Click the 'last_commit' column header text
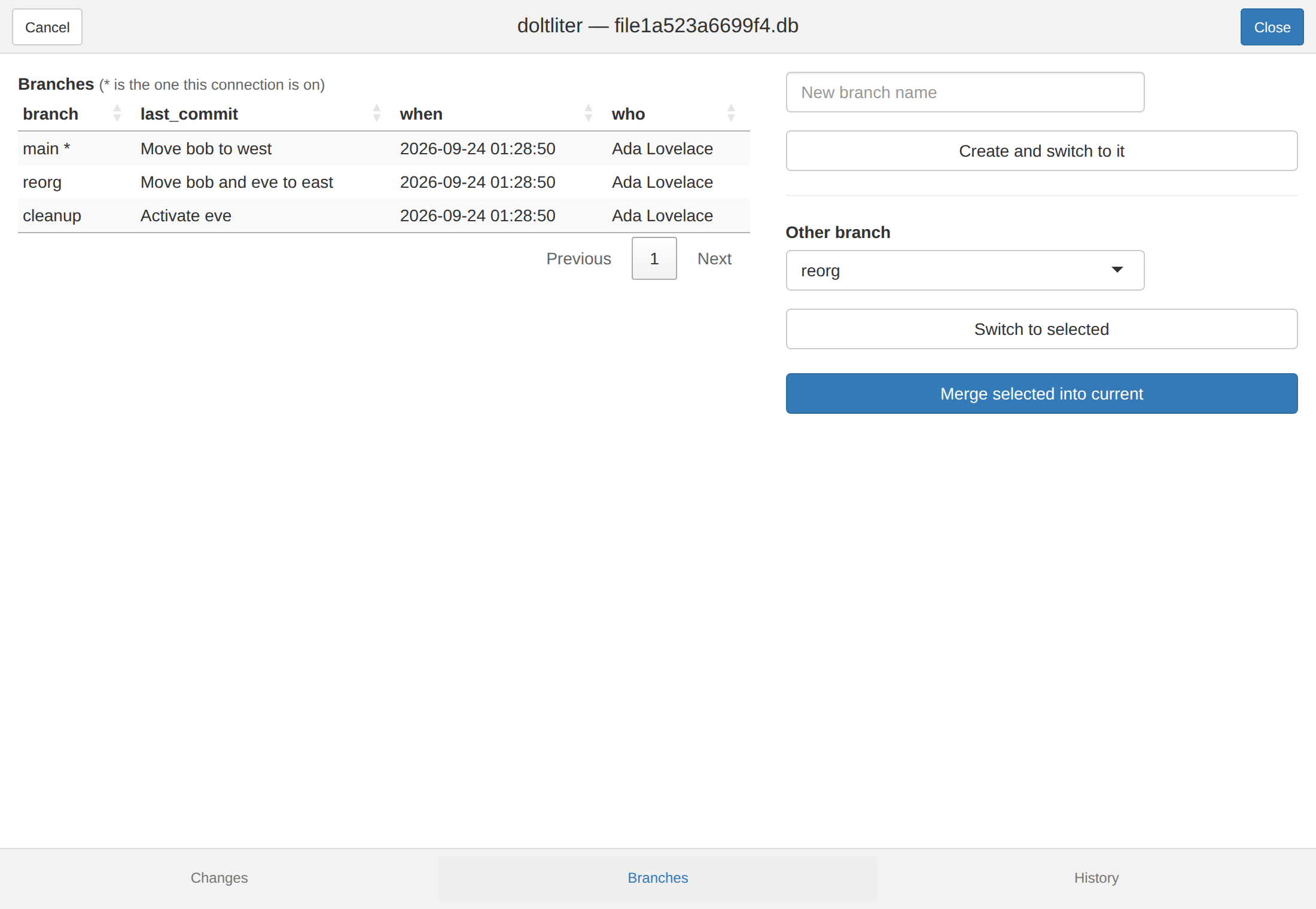Viewport: 1316px width, 909px height. pyautogui.click(x=189, y=114)
